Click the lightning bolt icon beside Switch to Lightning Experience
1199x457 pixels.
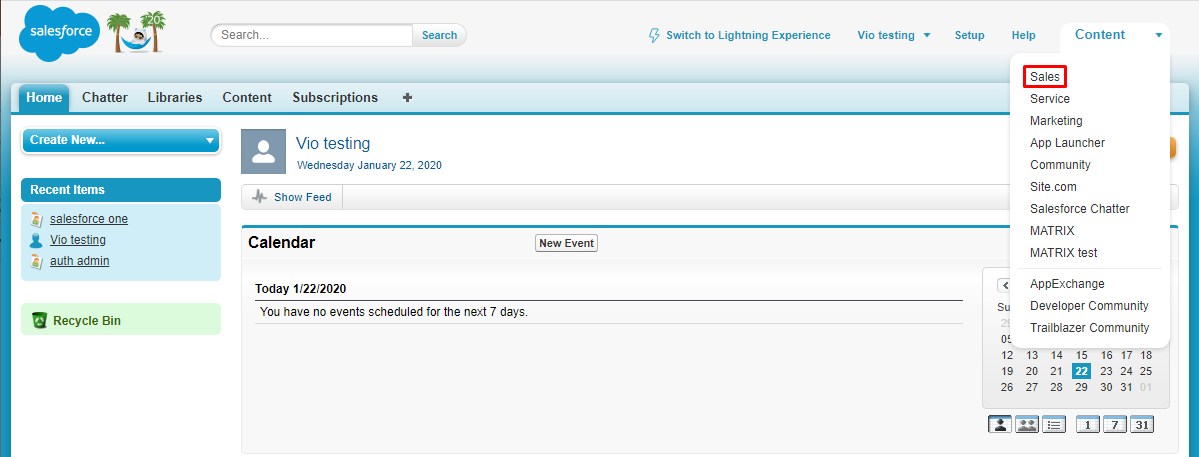pyautogui.click(x=654, y=35)
